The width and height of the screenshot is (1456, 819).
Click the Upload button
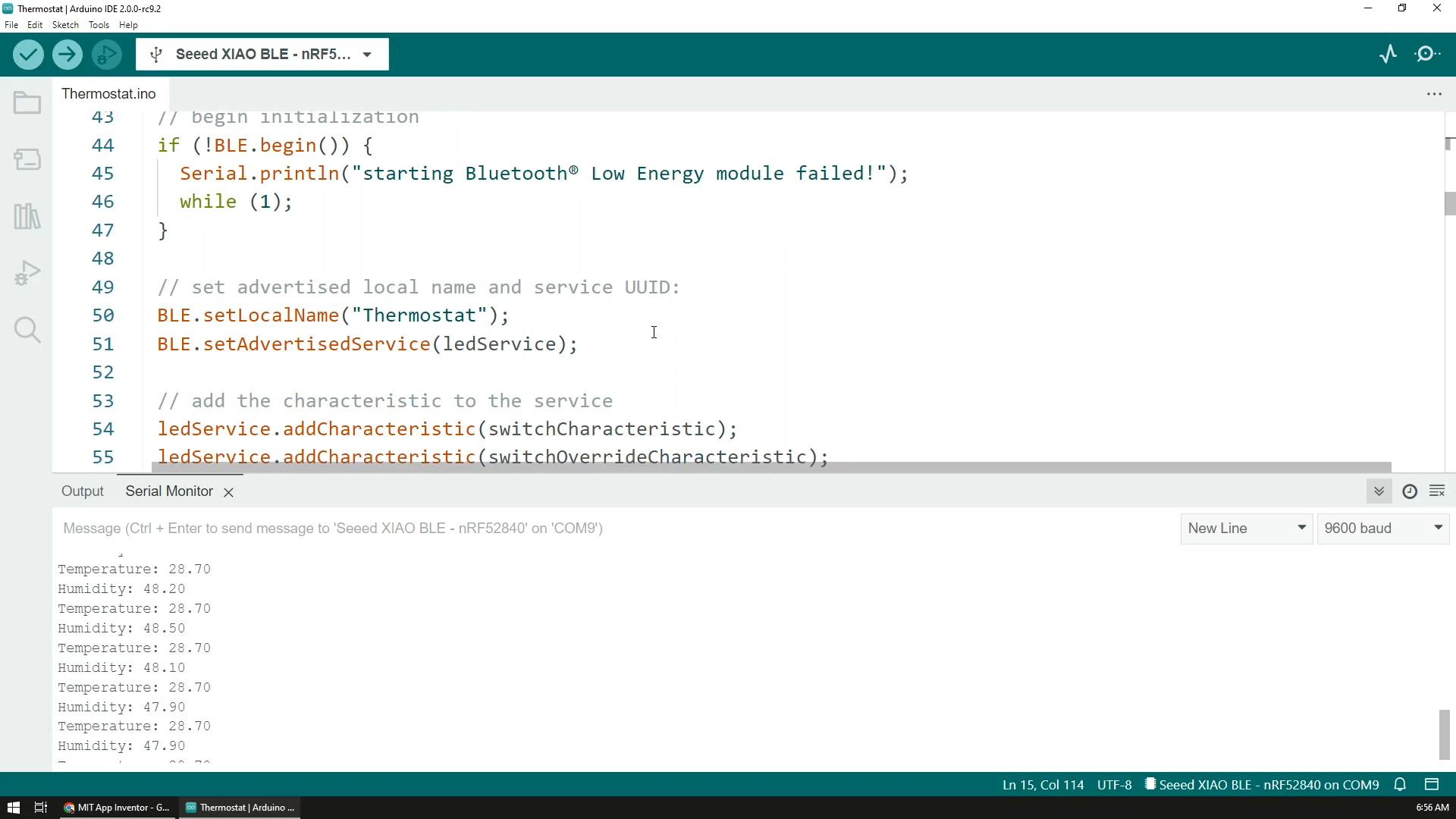click(67, 54)
